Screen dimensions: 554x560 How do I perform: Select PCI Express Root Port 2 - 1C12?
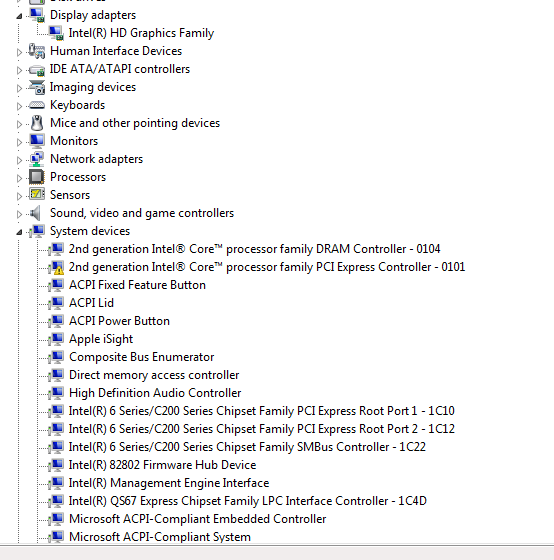coord(261,429)
